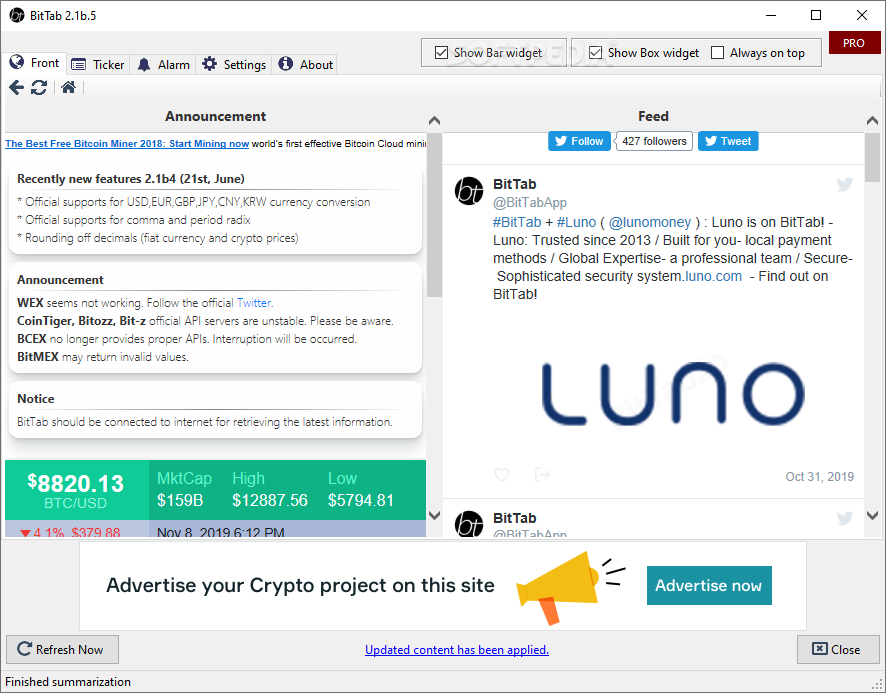Click the BitTab name in first tweet
Screen dimensions: 886x693
514,184
